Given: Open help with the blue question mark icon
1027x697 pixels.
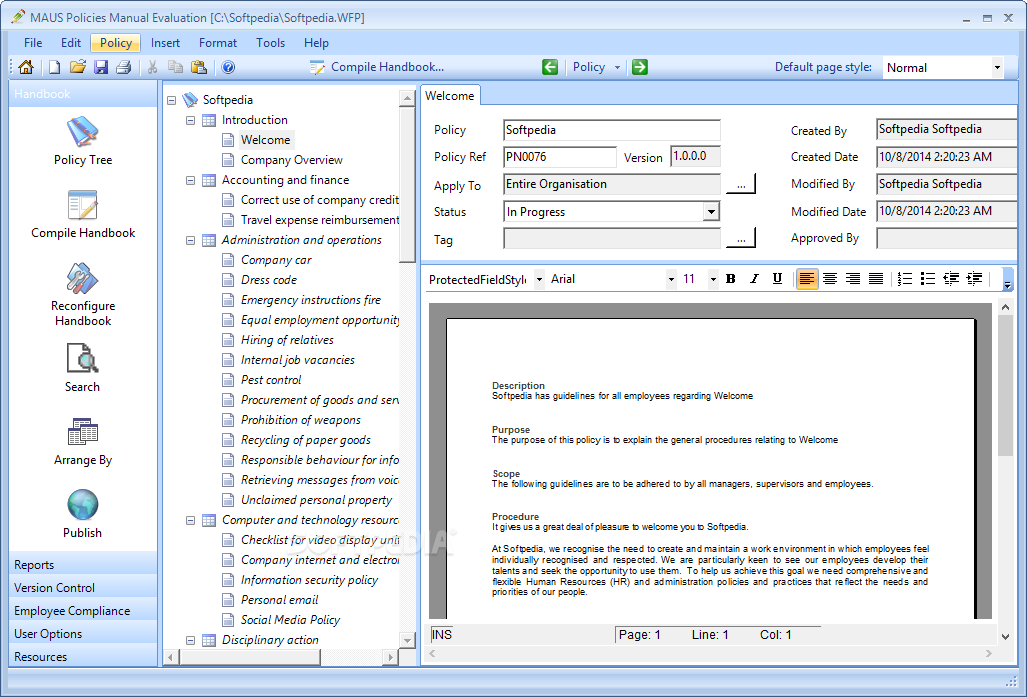Looking at the screenshot, I should [228, 67].
